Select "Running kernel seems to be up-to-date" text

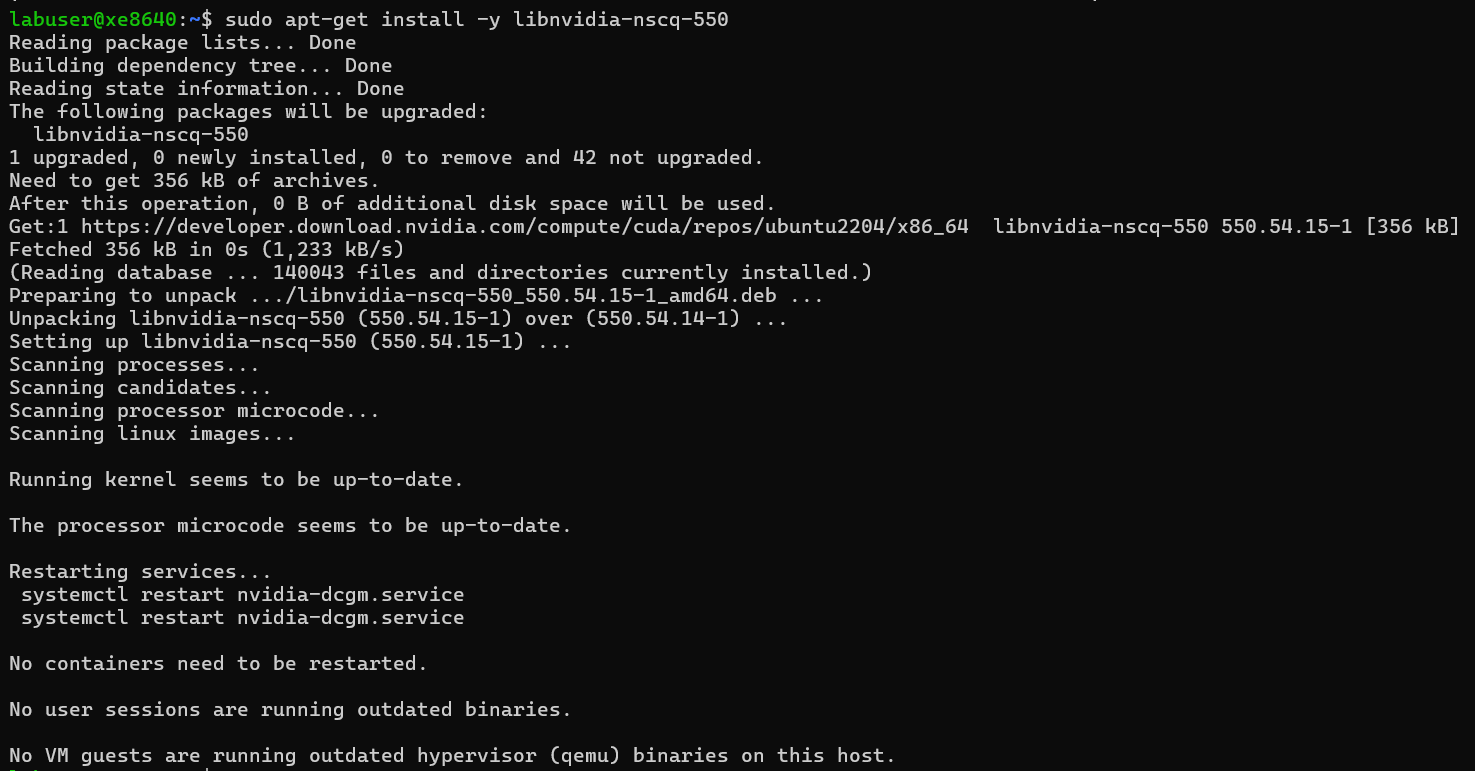(x=236, y=480)
